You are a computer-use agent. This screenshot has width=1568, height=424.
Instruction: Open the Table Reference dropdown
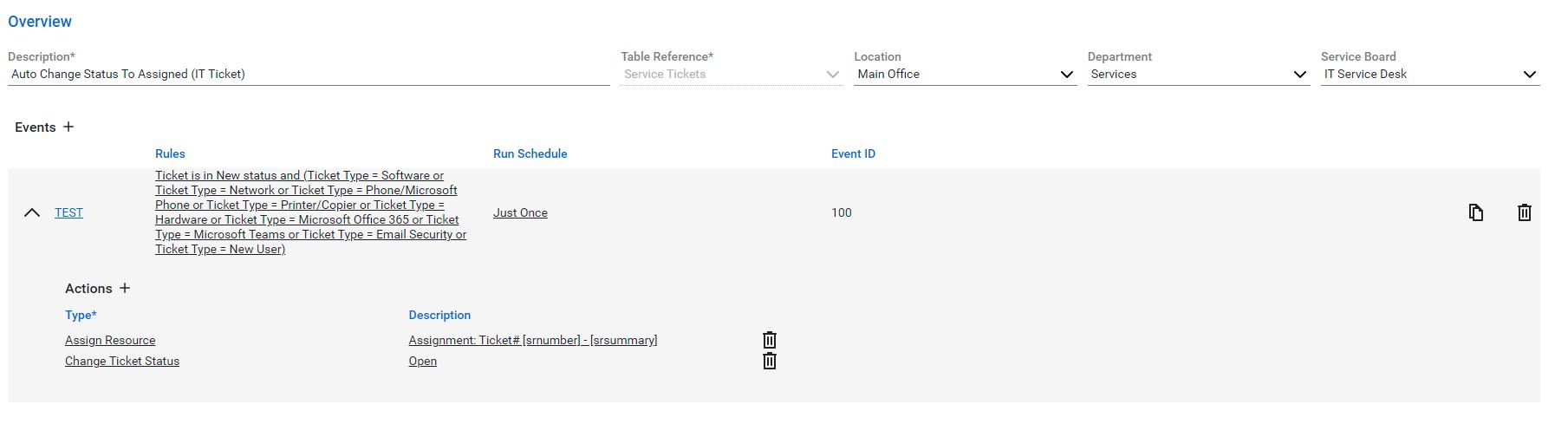click(x=732, y=75)
